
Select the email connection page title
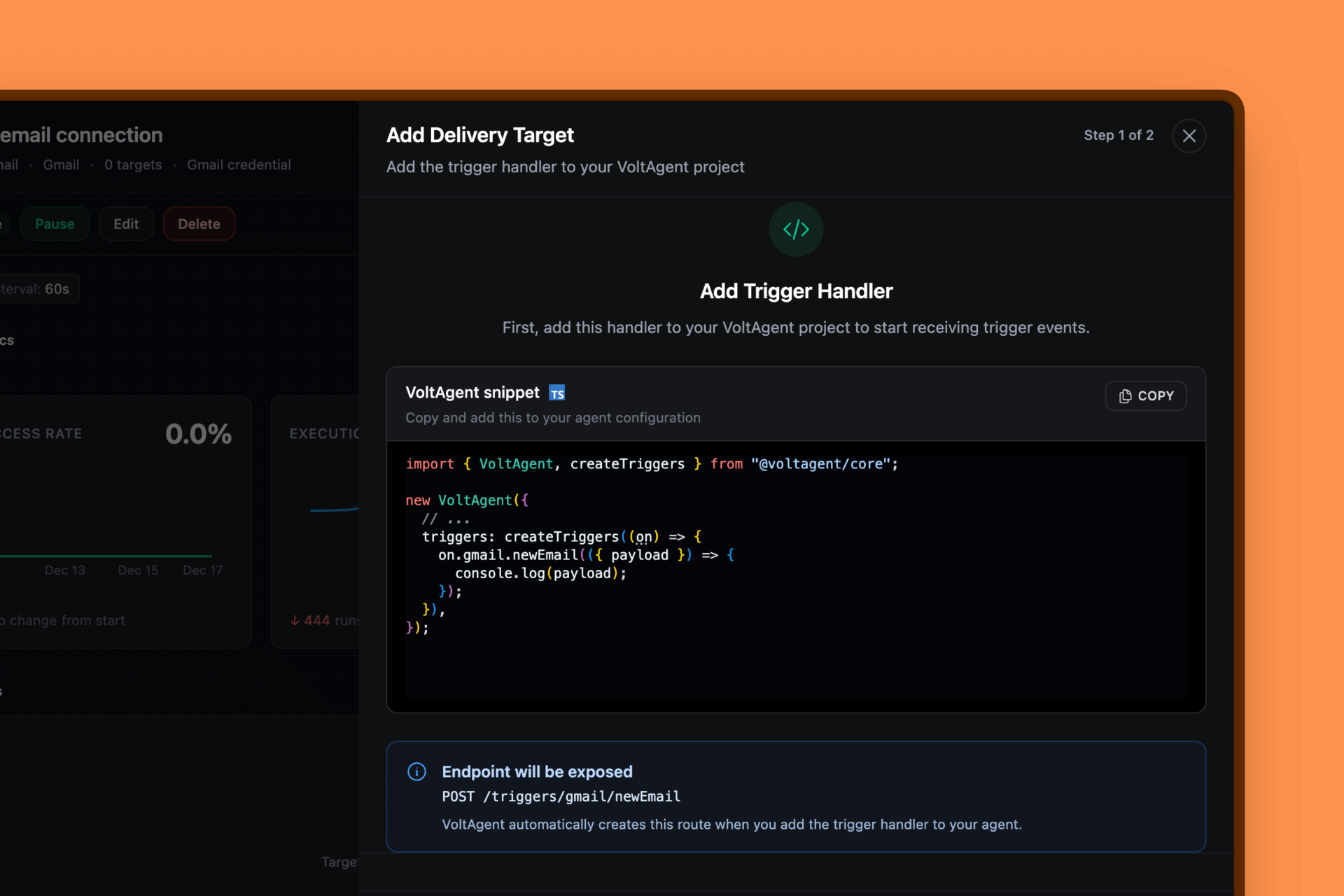point(81,134)
